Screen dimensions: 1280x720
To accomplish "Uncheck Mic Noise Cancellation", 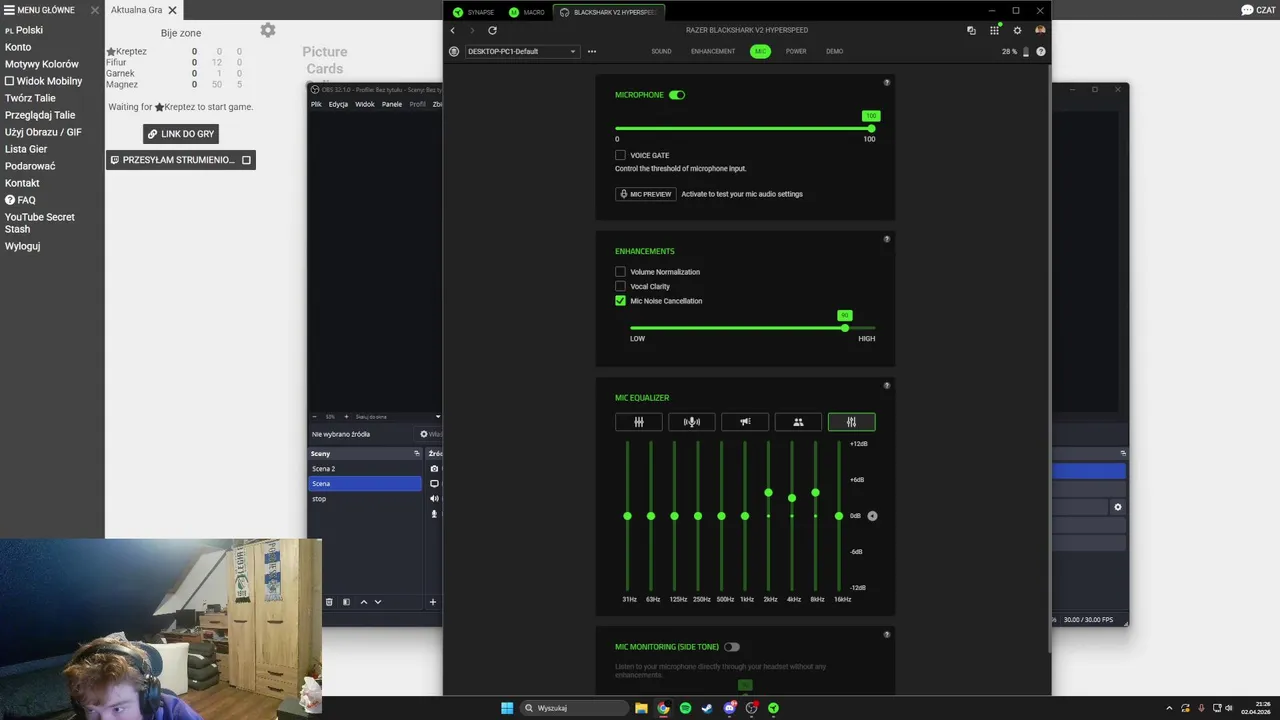I will click(x=620, y=301).
